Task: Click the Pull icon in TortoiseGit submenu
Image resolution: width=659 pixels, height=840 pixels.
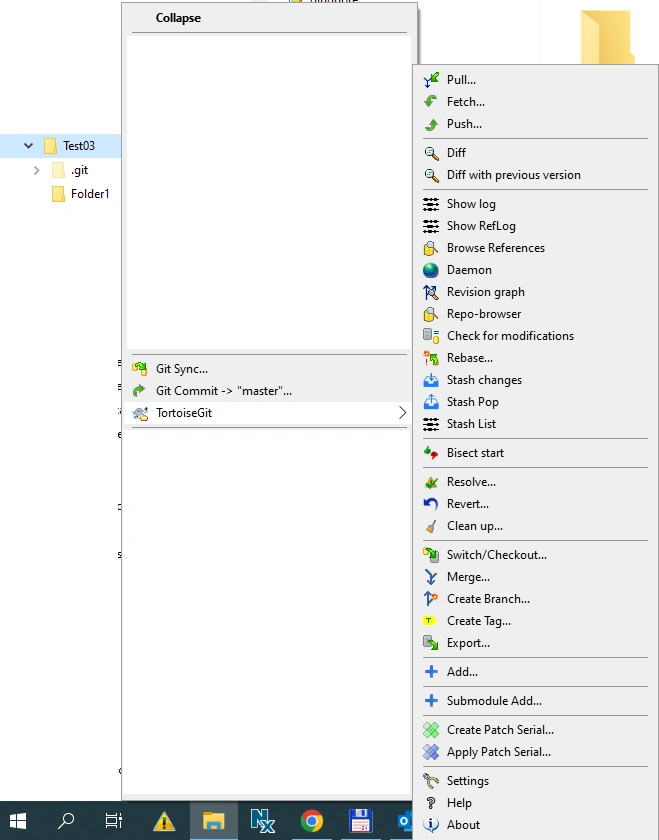Action: point(431,80)
